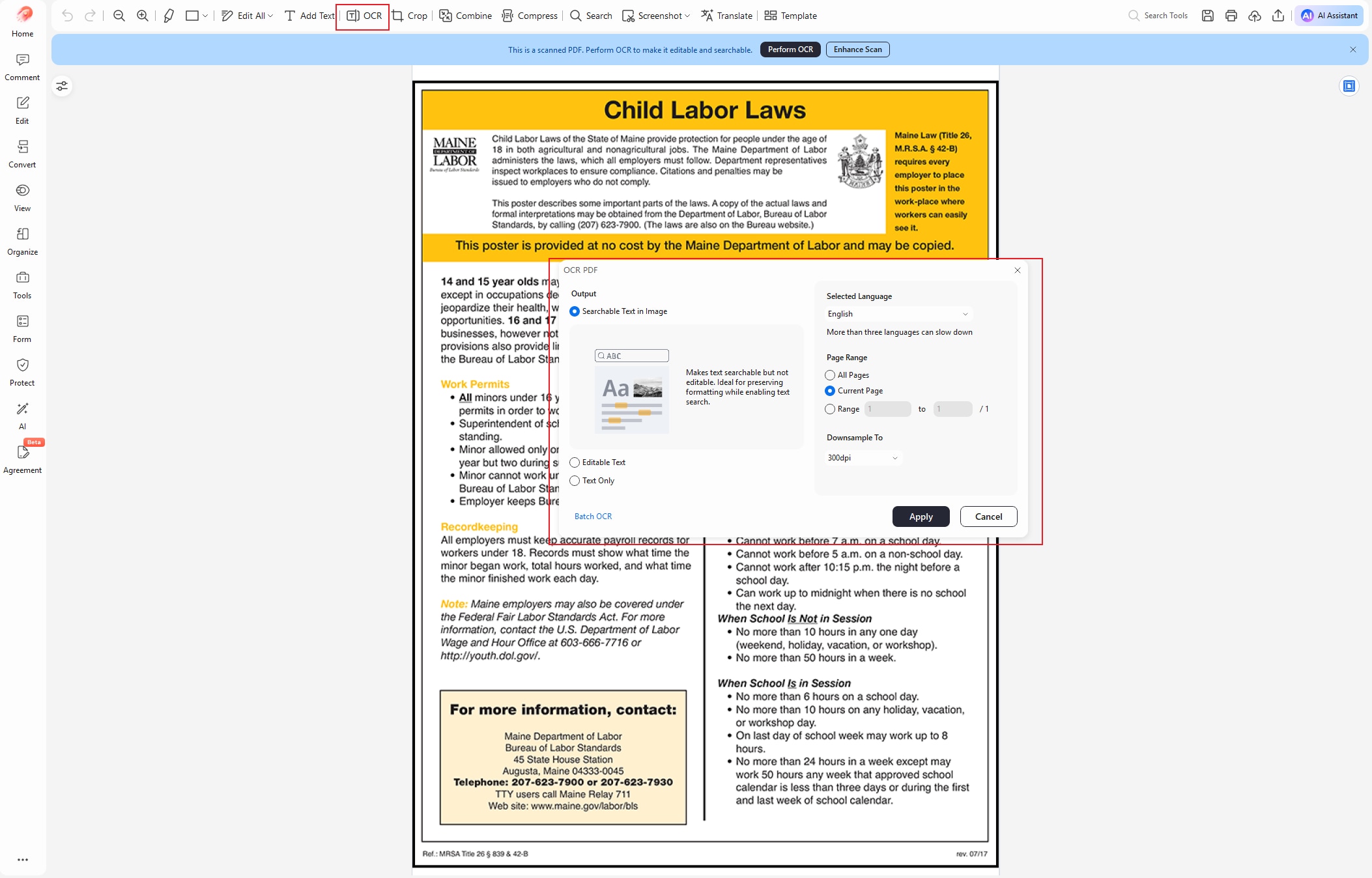Screen dimensions: 1372x878
Task: Click the Apply button
Action: pyautogui.click(x=921, y=517)
